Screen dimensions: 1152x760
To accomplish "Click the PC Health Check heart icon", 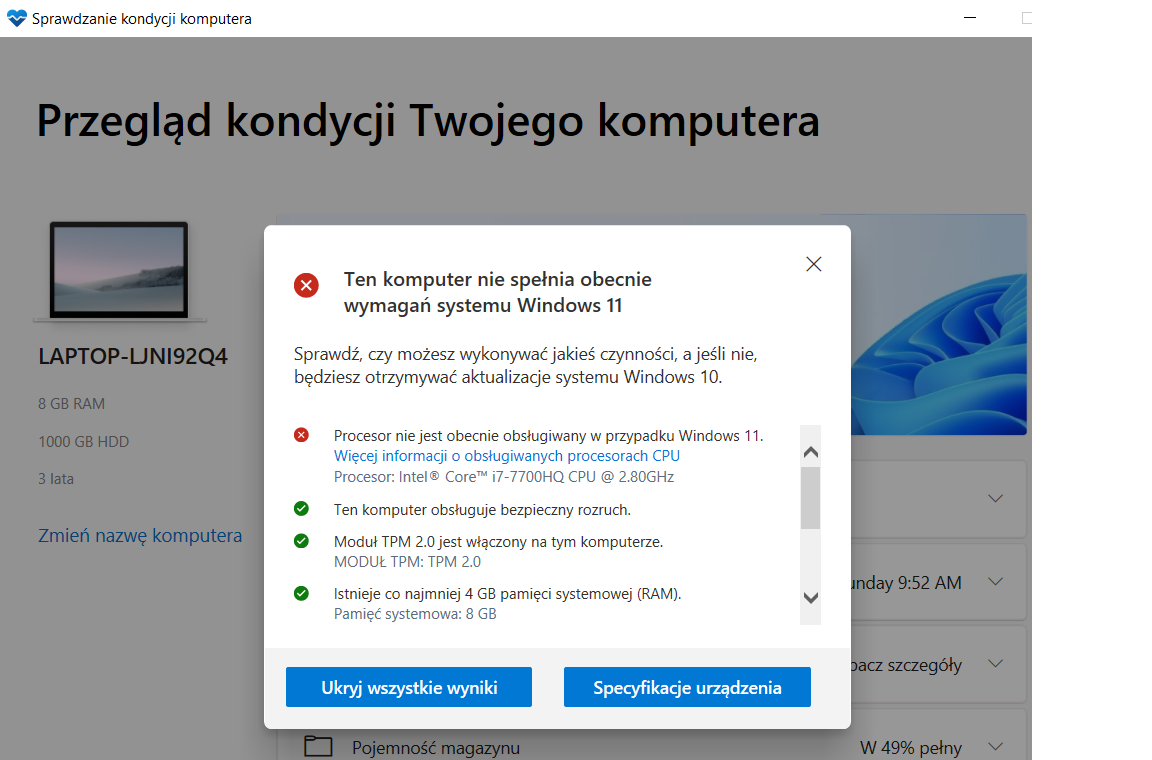I will click(x=16, y=18).
